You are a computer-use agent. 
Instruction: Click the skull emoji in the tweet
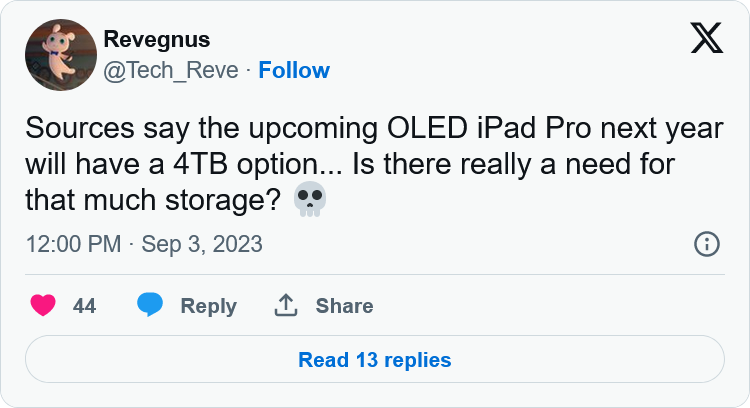pyautogui.click(x=310, y=201)
